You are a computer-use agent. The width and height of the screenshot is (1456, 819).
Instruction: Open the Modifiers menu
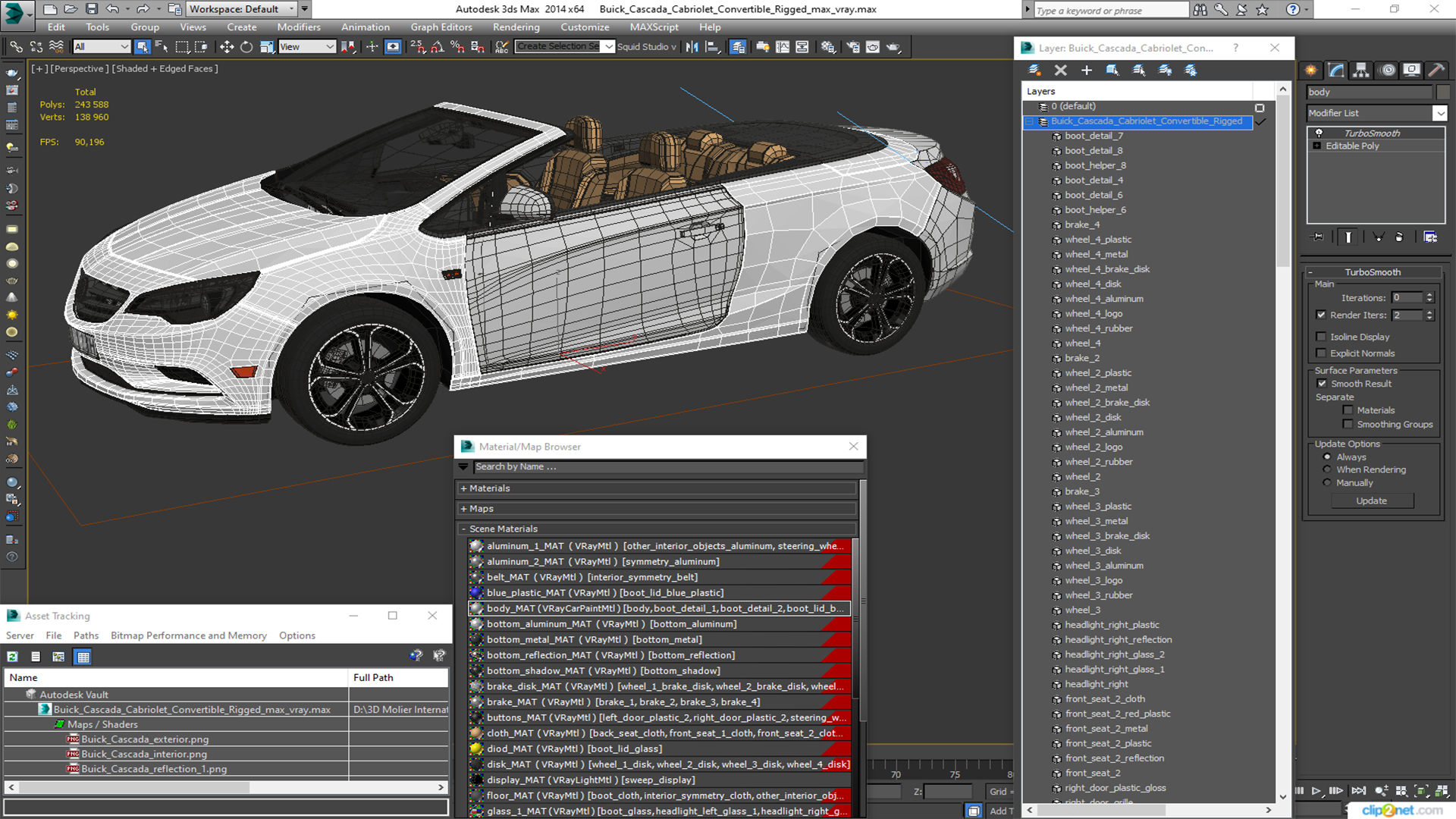[298, 27]
